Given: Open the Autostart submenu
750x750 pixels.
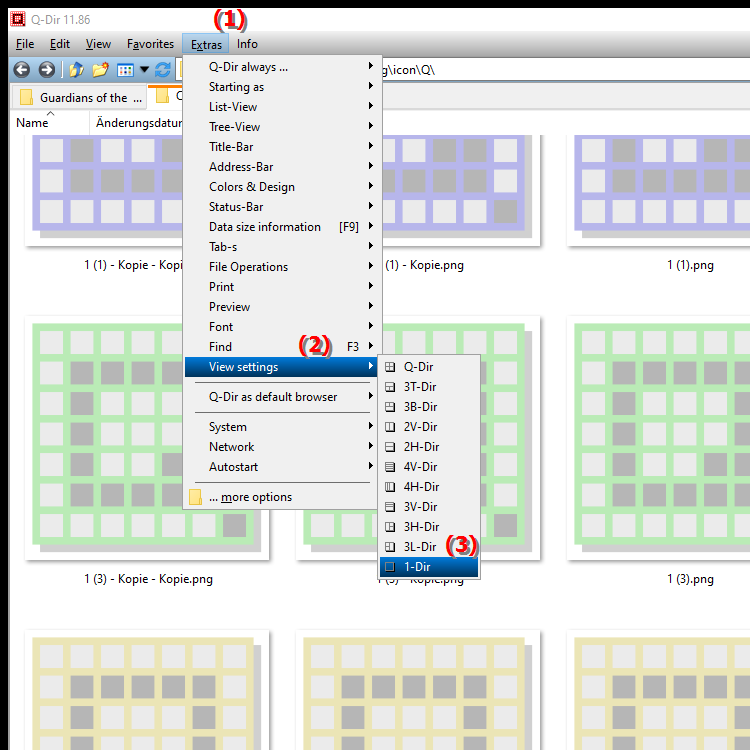Looking at the screenshot, I should (x=282, y=467).
